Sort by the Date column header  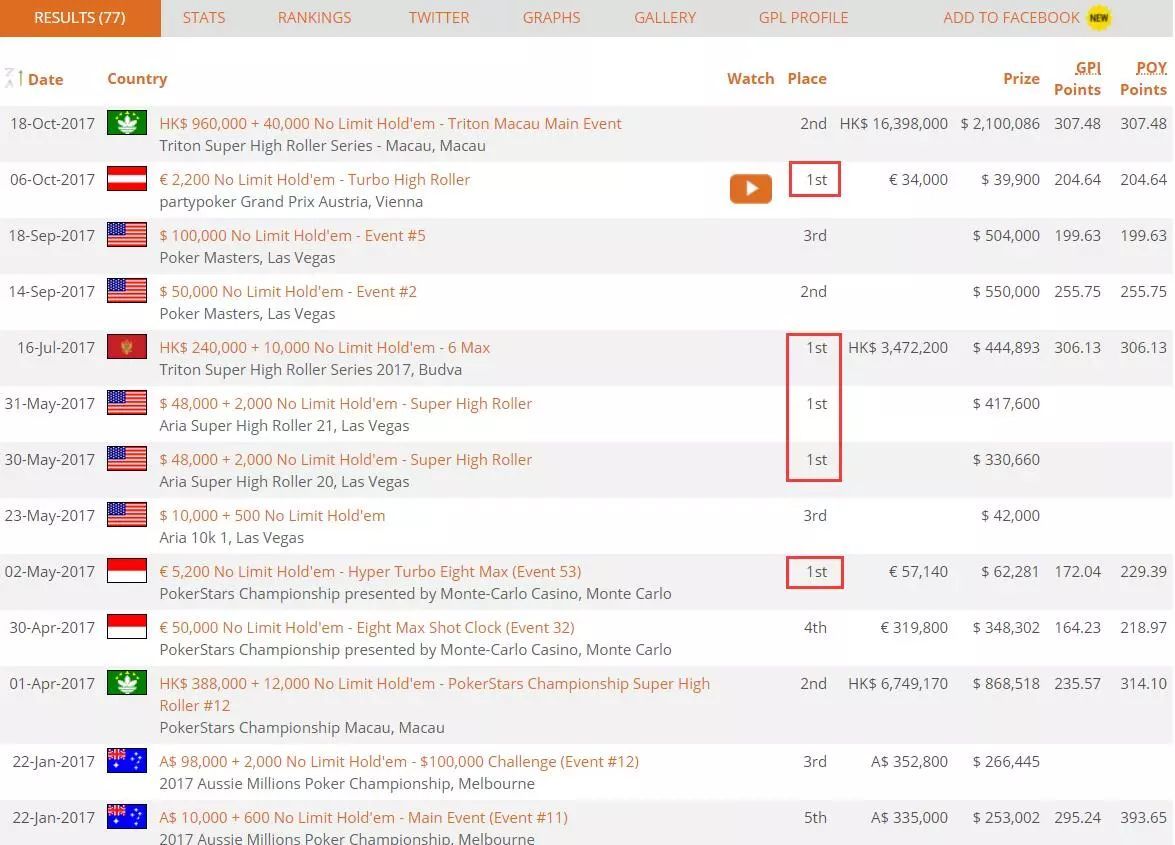(46, 79)
